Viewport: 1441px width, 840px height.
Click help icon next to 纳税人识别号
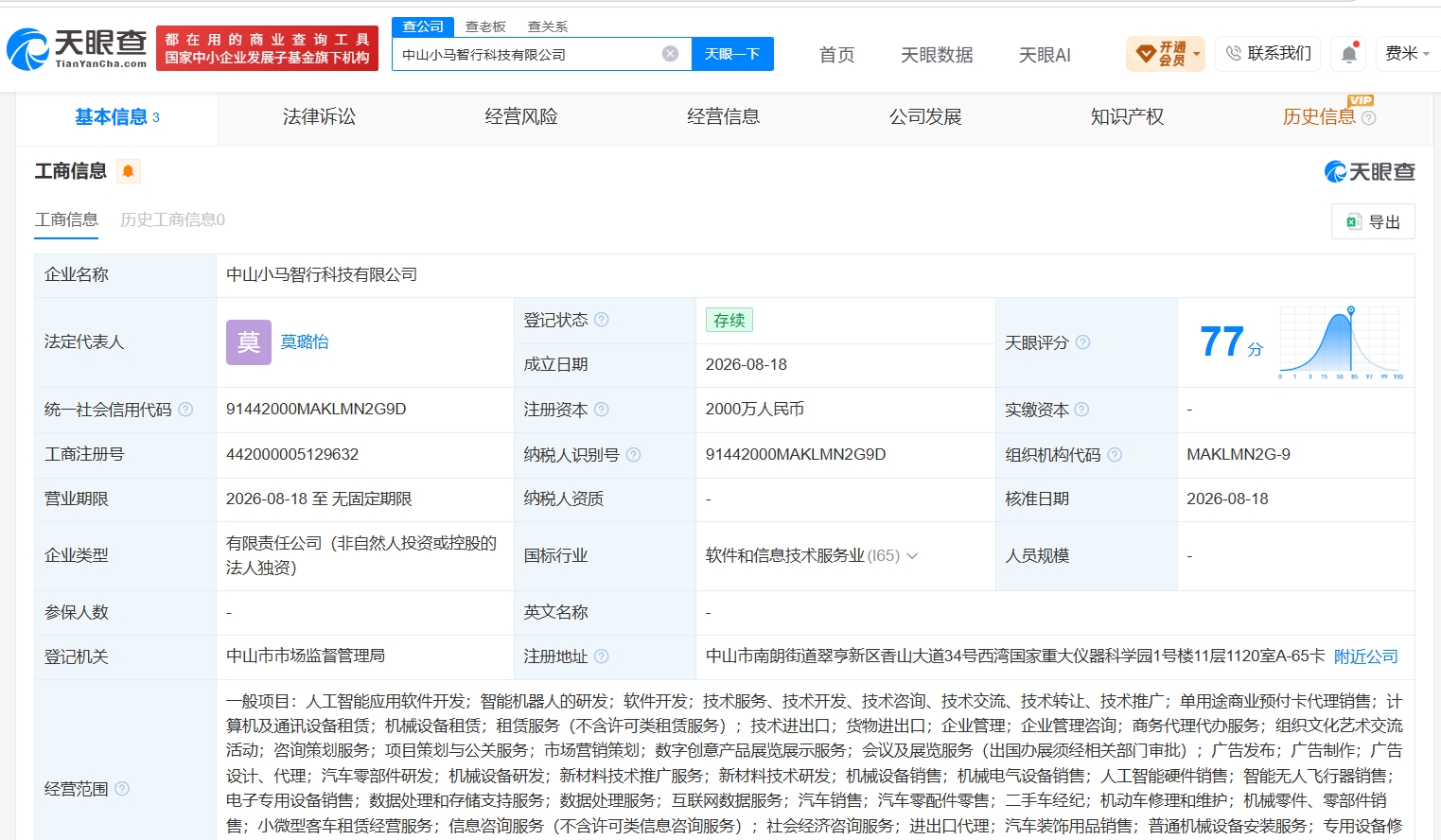click(634, 455)
